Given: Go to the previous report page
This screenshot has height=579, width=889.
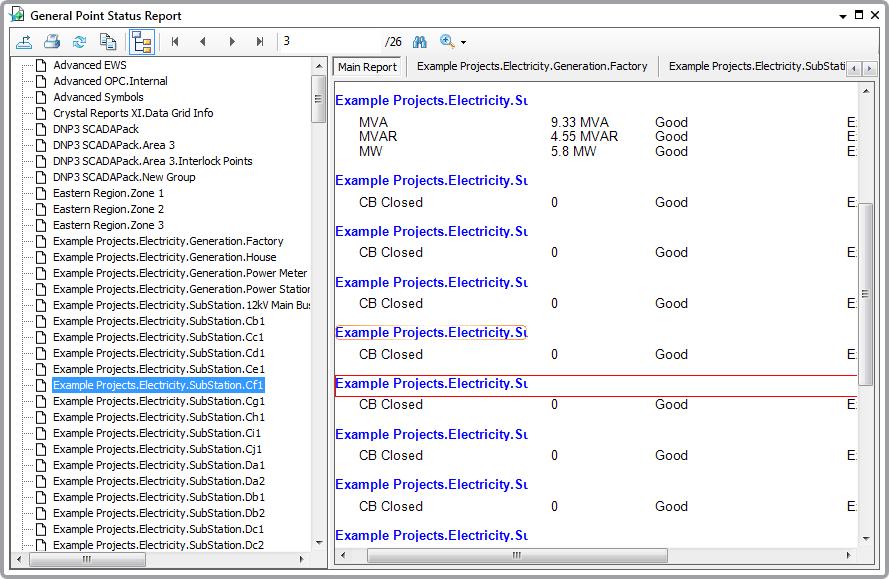Looking at the screenshot, I should click(x=204, y=42).
